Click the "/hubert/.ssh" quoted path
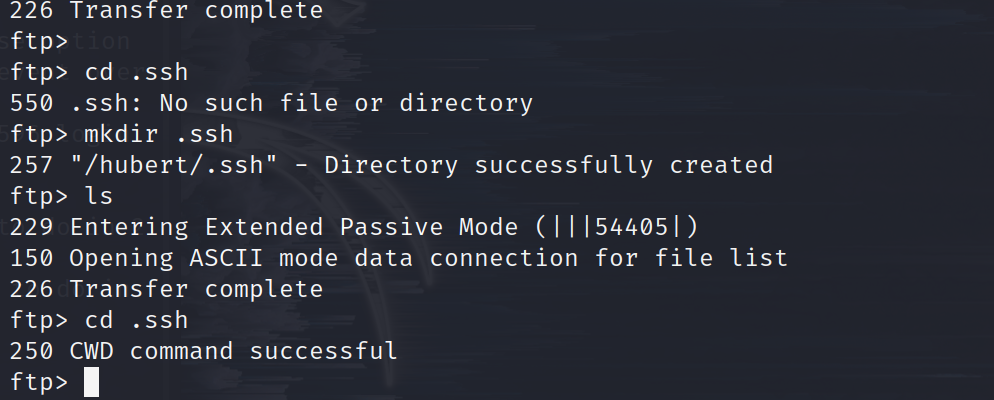 point(174,165)
